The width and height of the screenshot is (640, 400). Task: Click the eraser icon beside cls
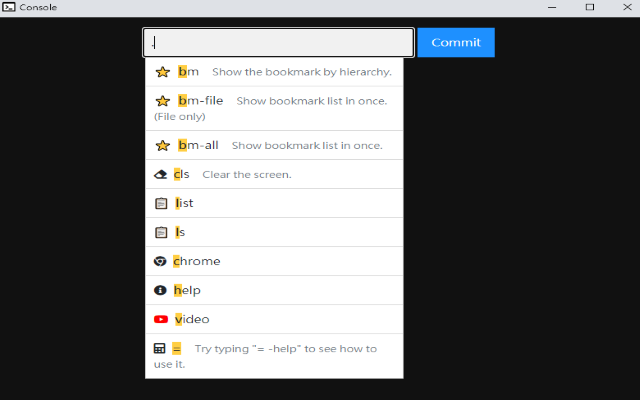161,174
